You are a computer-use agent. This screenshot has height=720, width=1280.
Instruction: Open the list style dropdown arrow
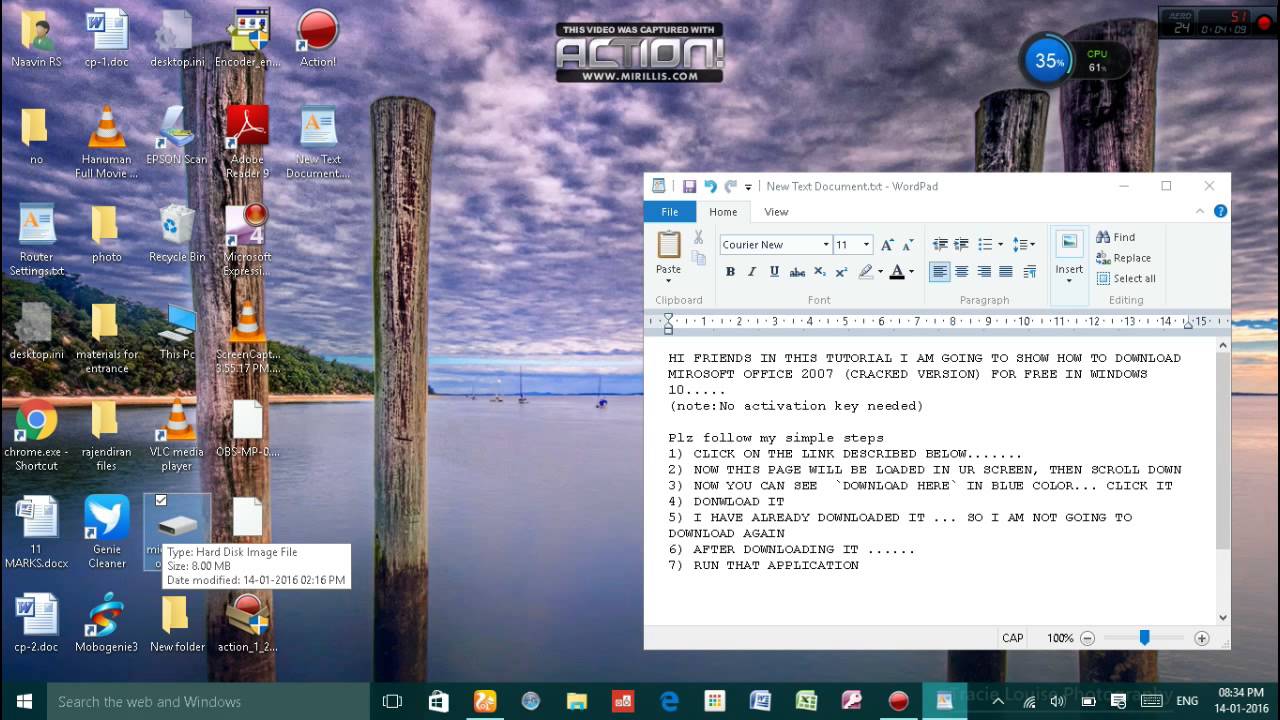tap(1000, 244)
